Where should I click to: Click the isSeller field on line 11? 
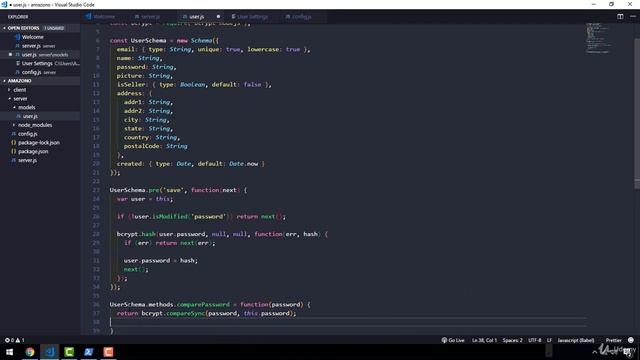[x=131, y=84]
